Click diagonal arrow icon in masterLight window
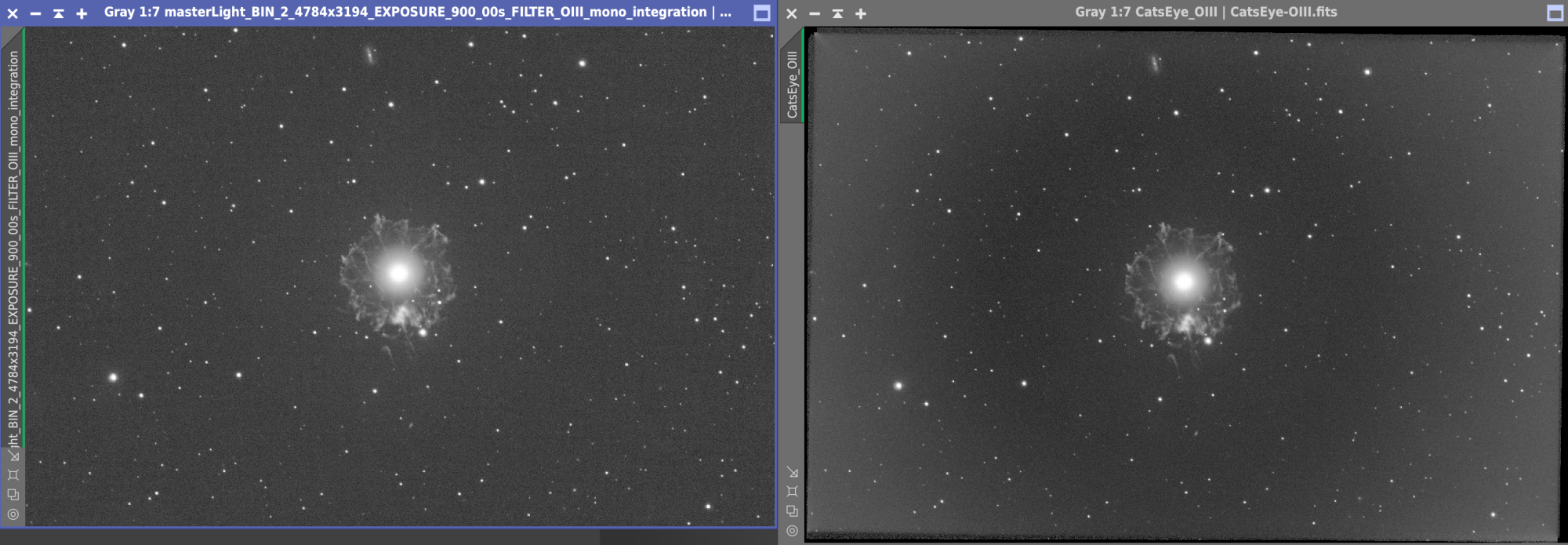1568x545 pixels. point(13,455)
